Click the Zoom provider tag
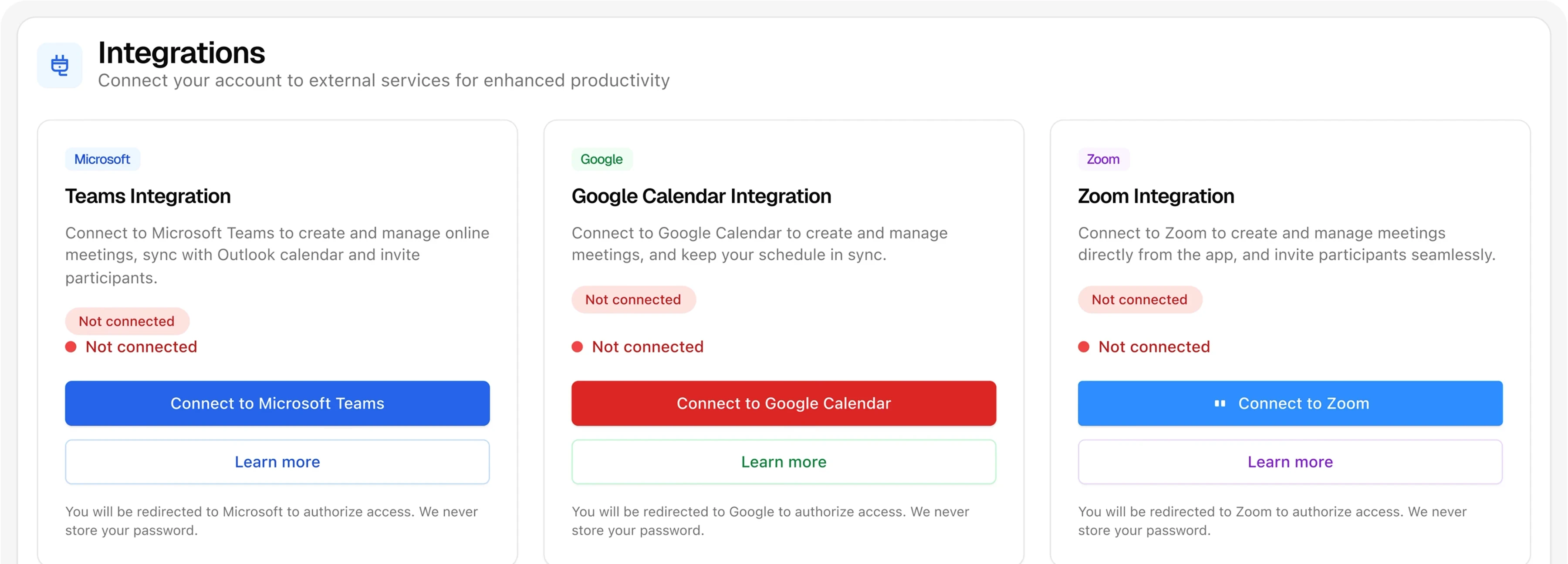The image size is (1568, 564). pyautogui.click(x=1103, y=159)
